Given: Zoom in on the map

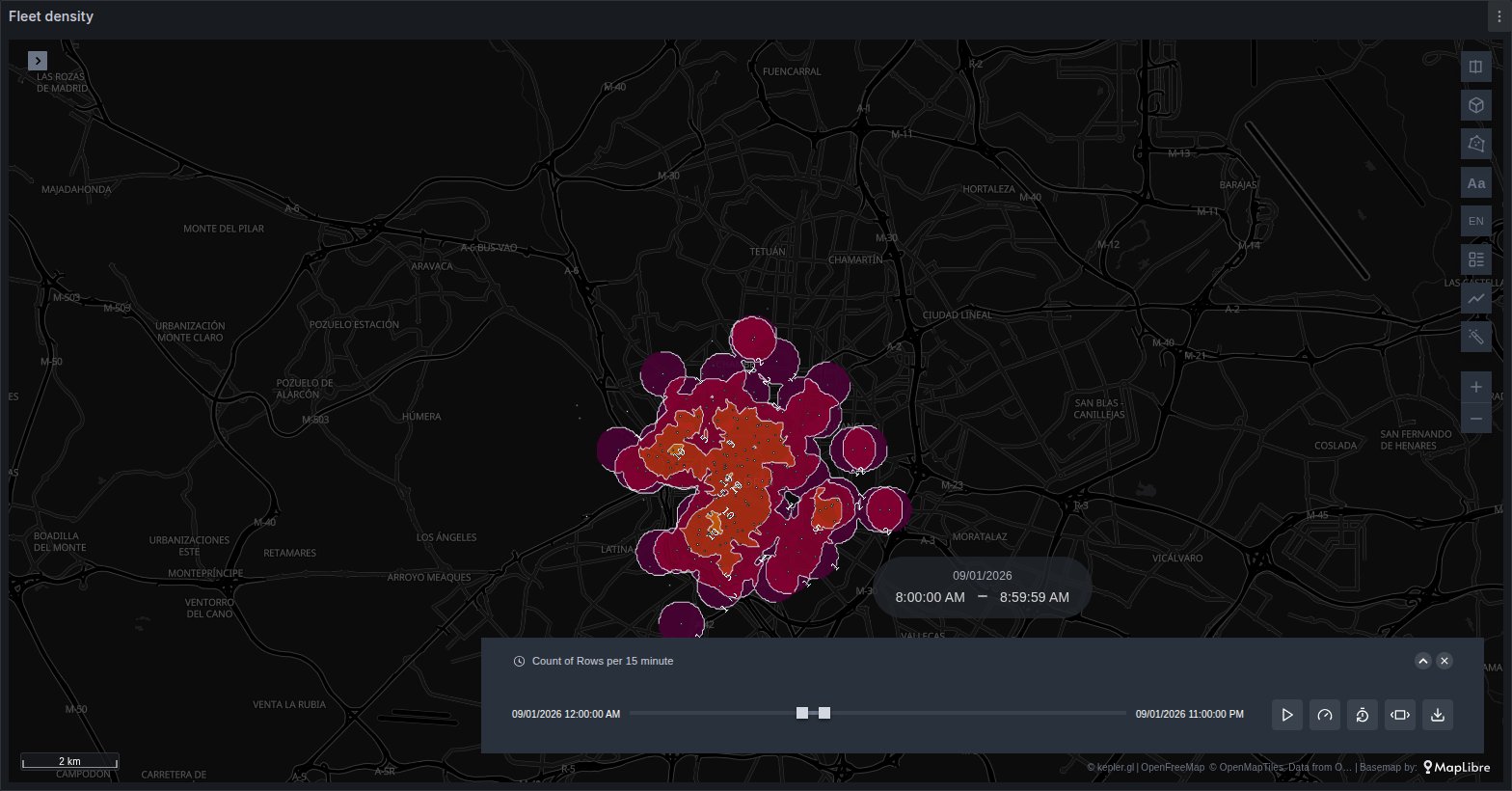Looking at the screenshot, I should [x=1475, y=387].
